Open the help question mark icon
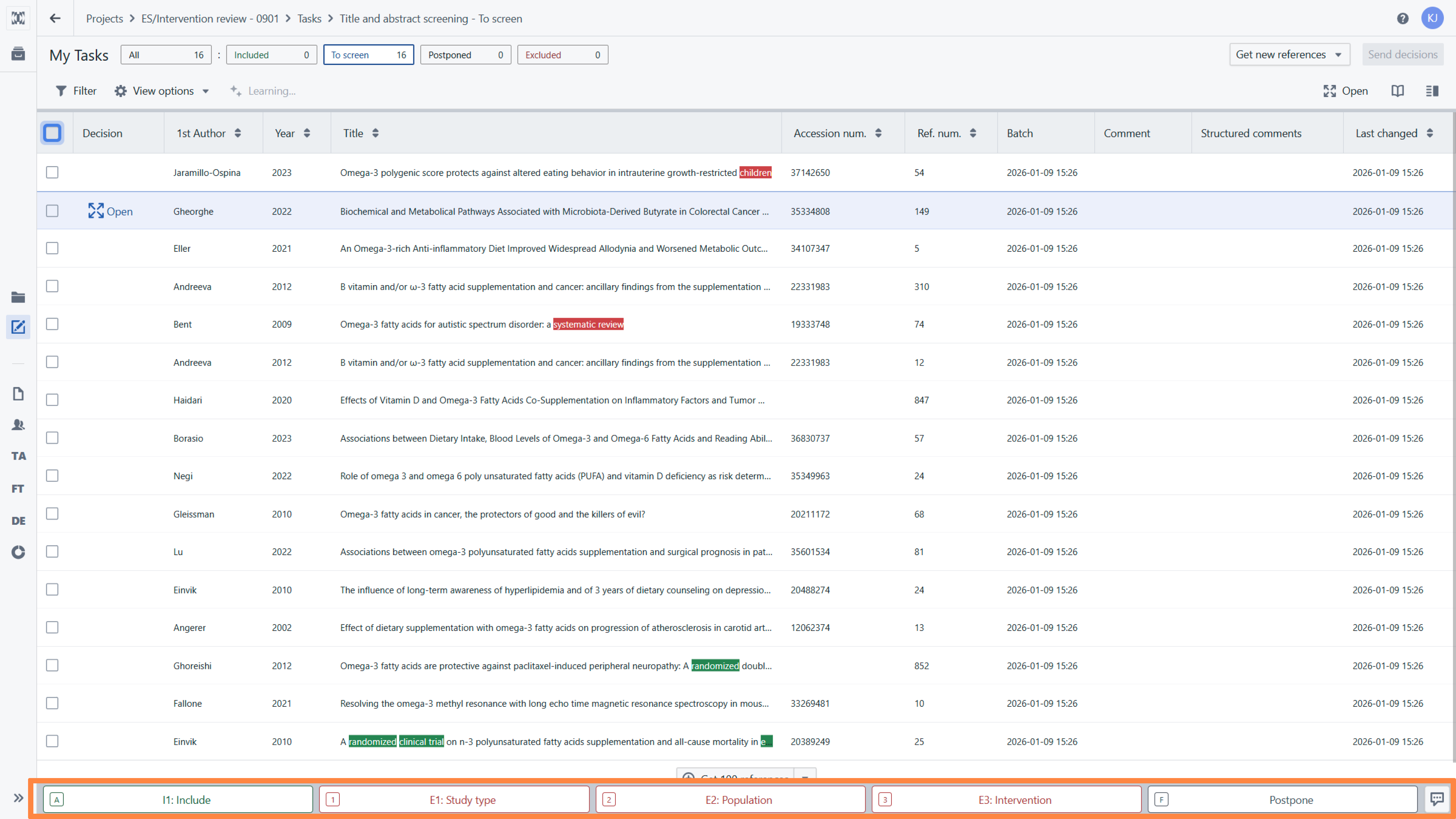The height and width of the screenshot is (819, 1456). point(1402,19)
